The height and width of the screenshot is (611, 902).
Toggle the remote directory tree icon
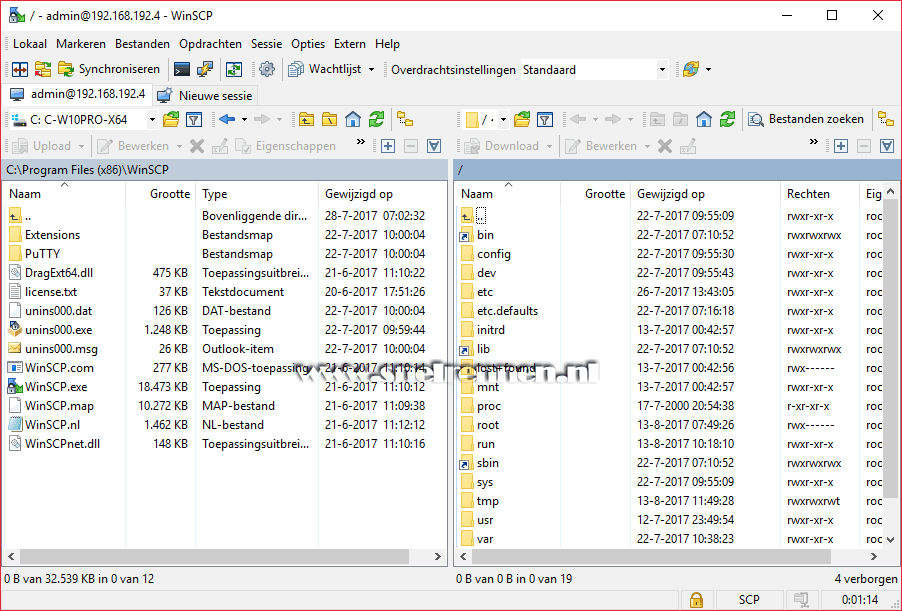886,120
